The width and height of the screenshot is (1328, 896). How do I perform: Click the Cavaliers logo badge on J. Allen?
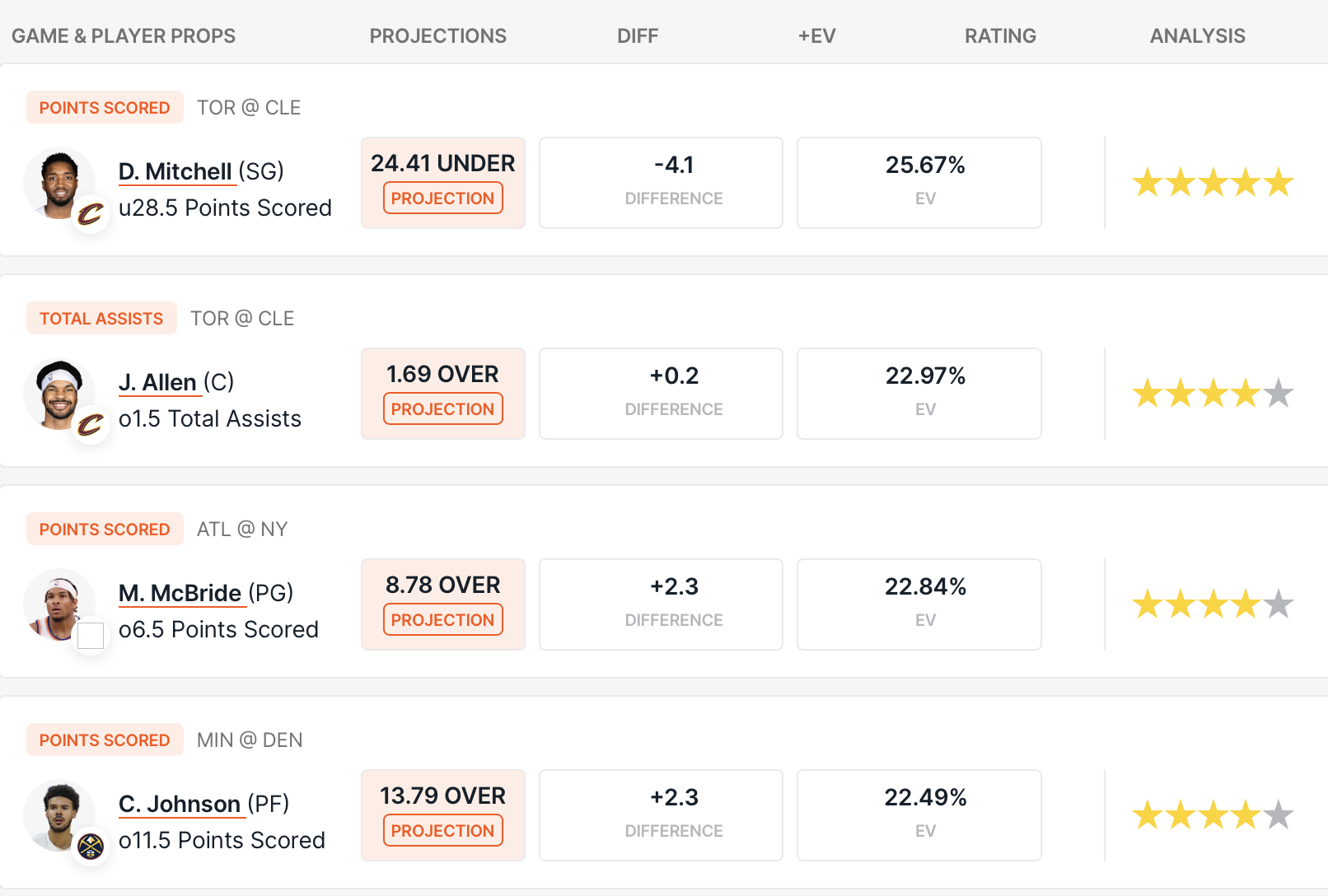point(91,426)
